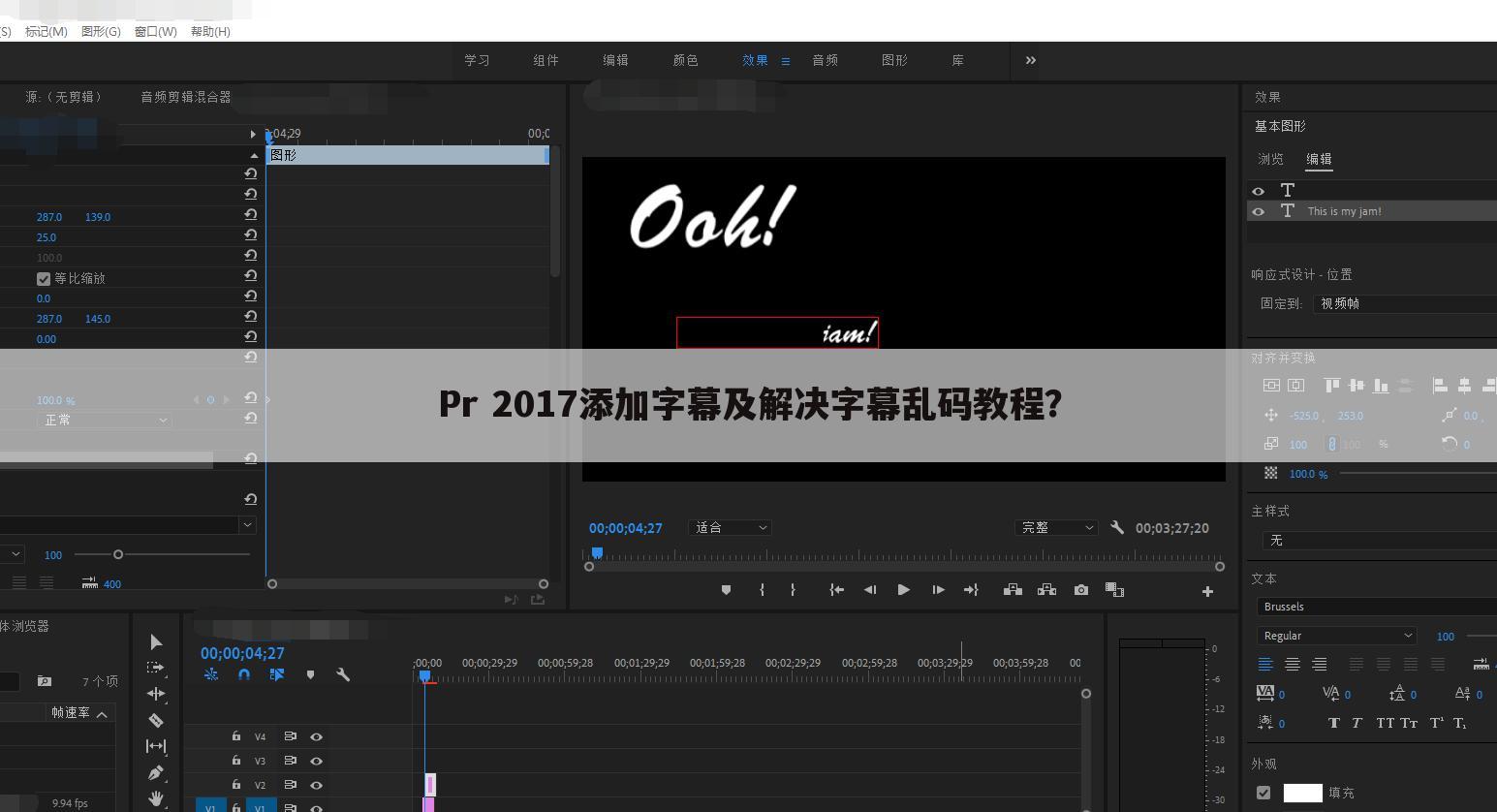Open the 主样式 无 dropdown
Screen dimensions: 1497x812
pyautogui.click(x=1380, y=541)
